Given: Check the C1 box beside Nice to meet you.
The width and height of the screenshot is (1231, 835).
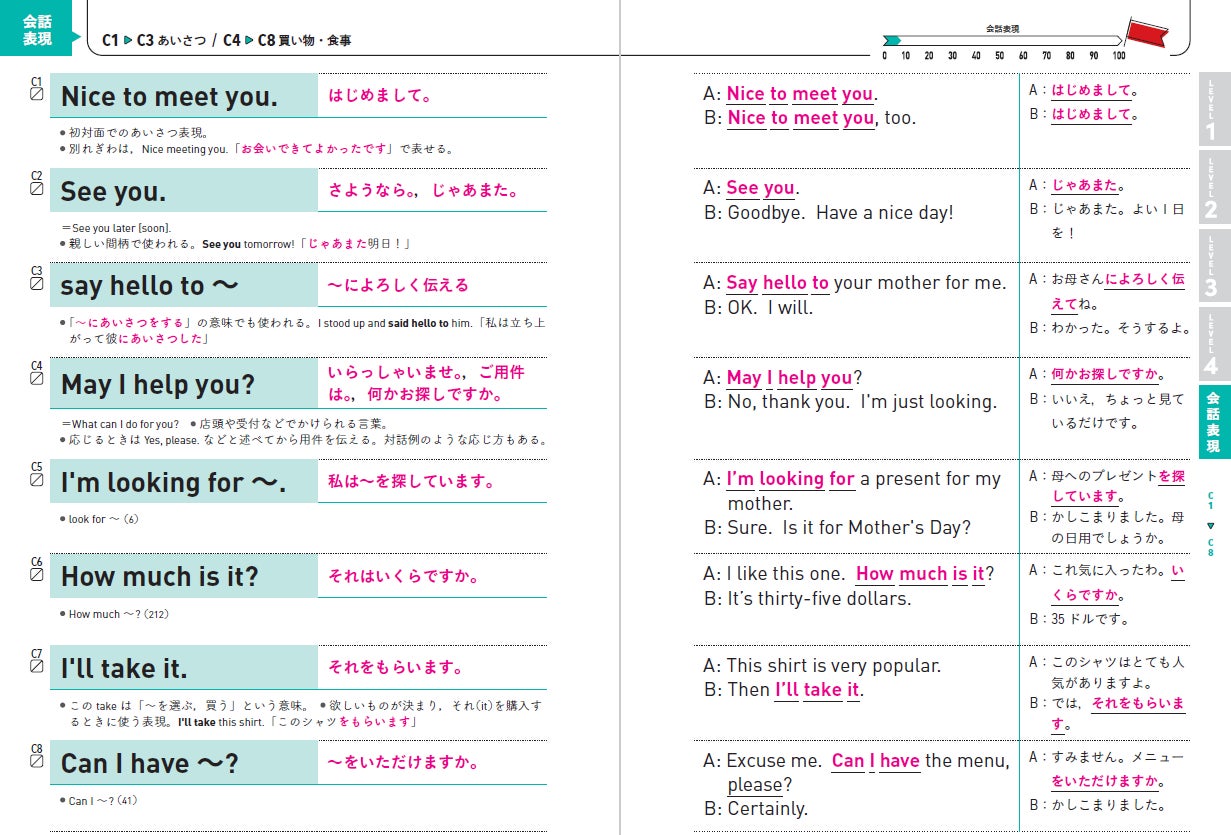Looking at the screenshot, I should (37, 93).
